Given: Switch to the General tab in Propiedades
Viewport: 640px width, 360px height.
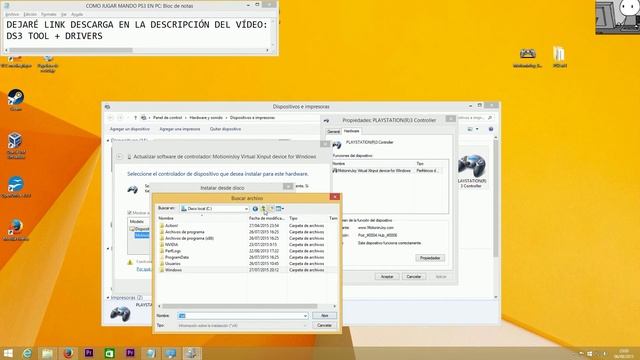Looking at the screenshot, I should (333, 131).
